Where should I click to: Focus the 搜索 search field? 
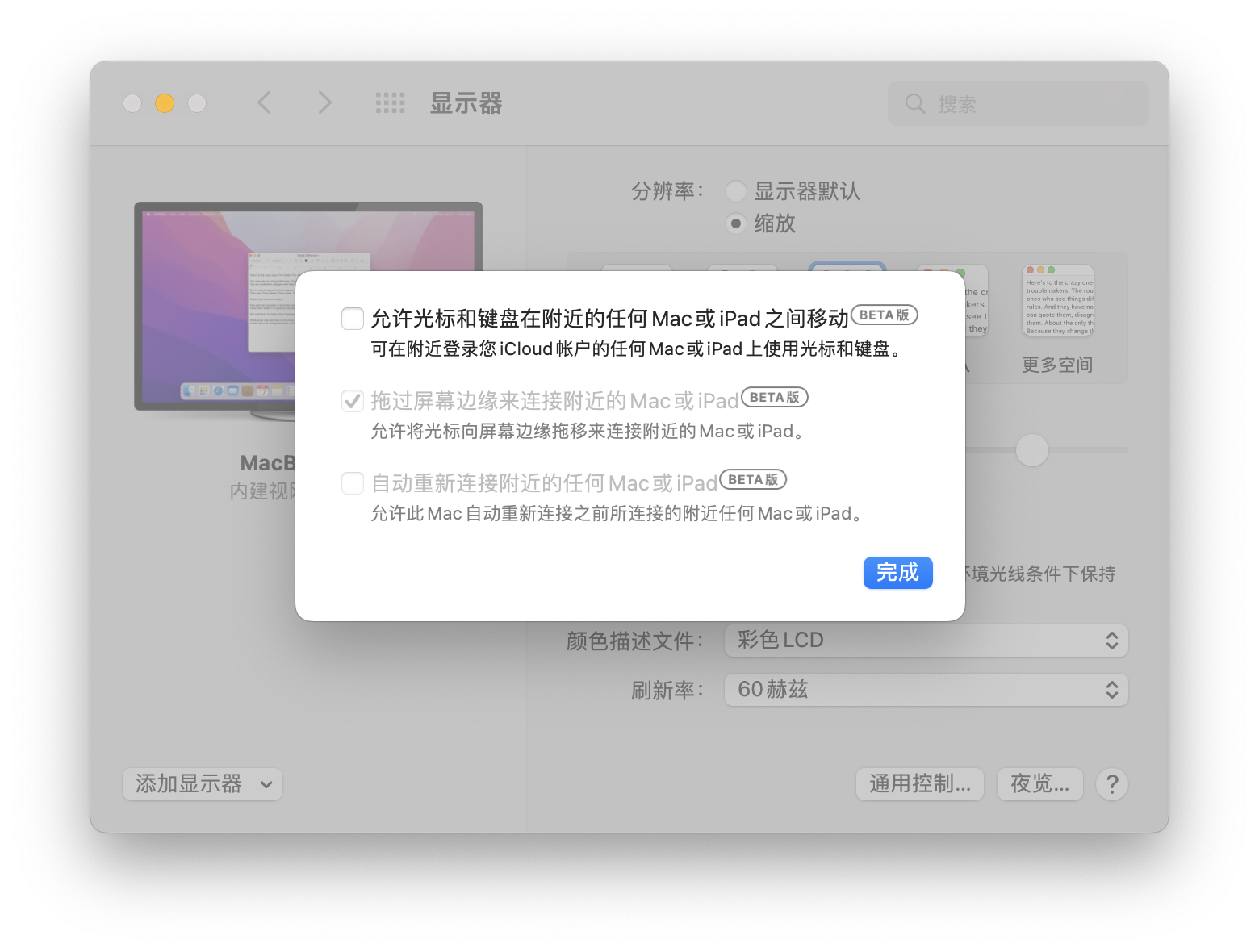click(x=1018, y=103)
